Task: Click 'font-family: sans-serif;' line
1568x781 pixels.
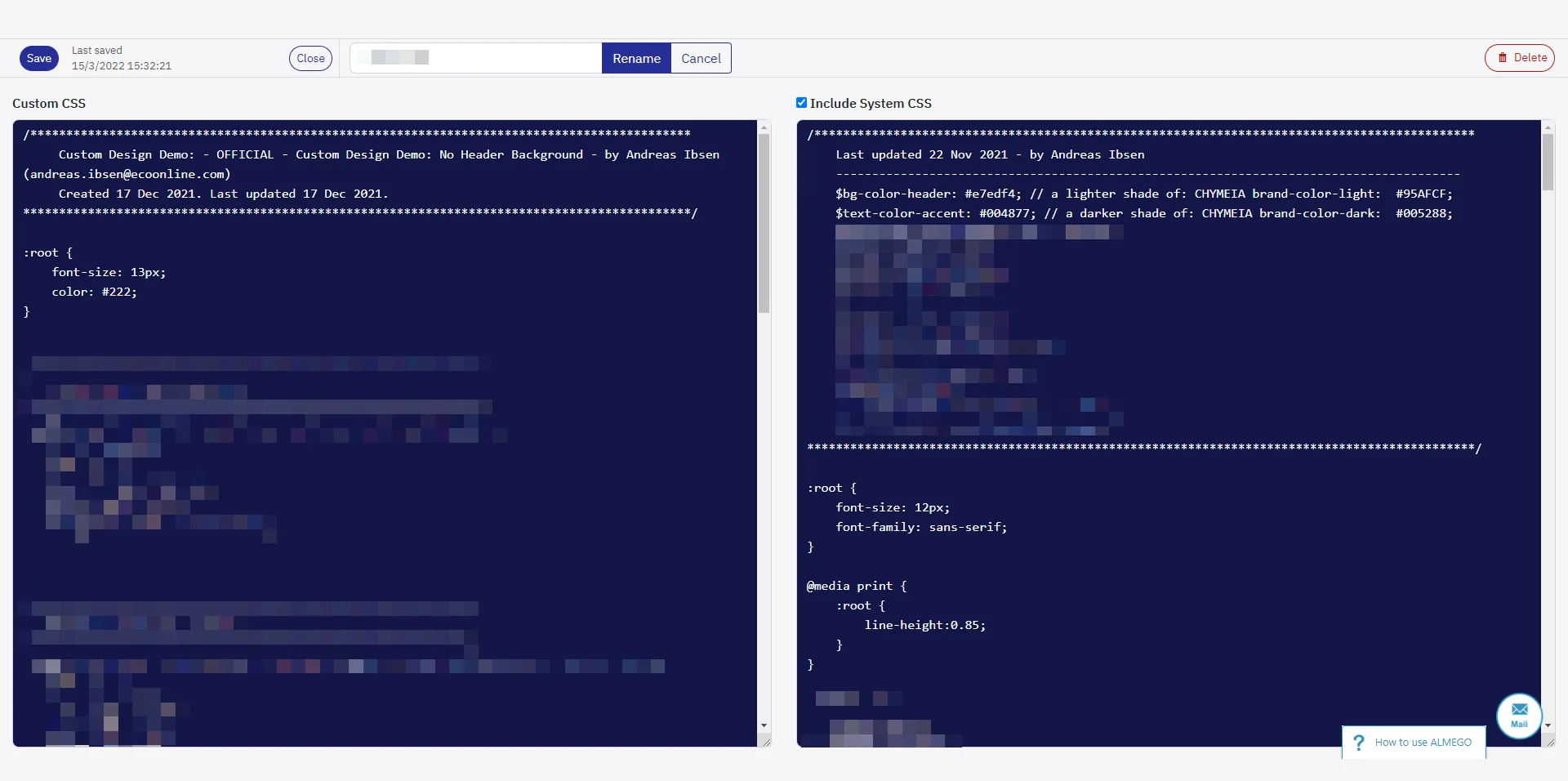Action: click(921, 527)
